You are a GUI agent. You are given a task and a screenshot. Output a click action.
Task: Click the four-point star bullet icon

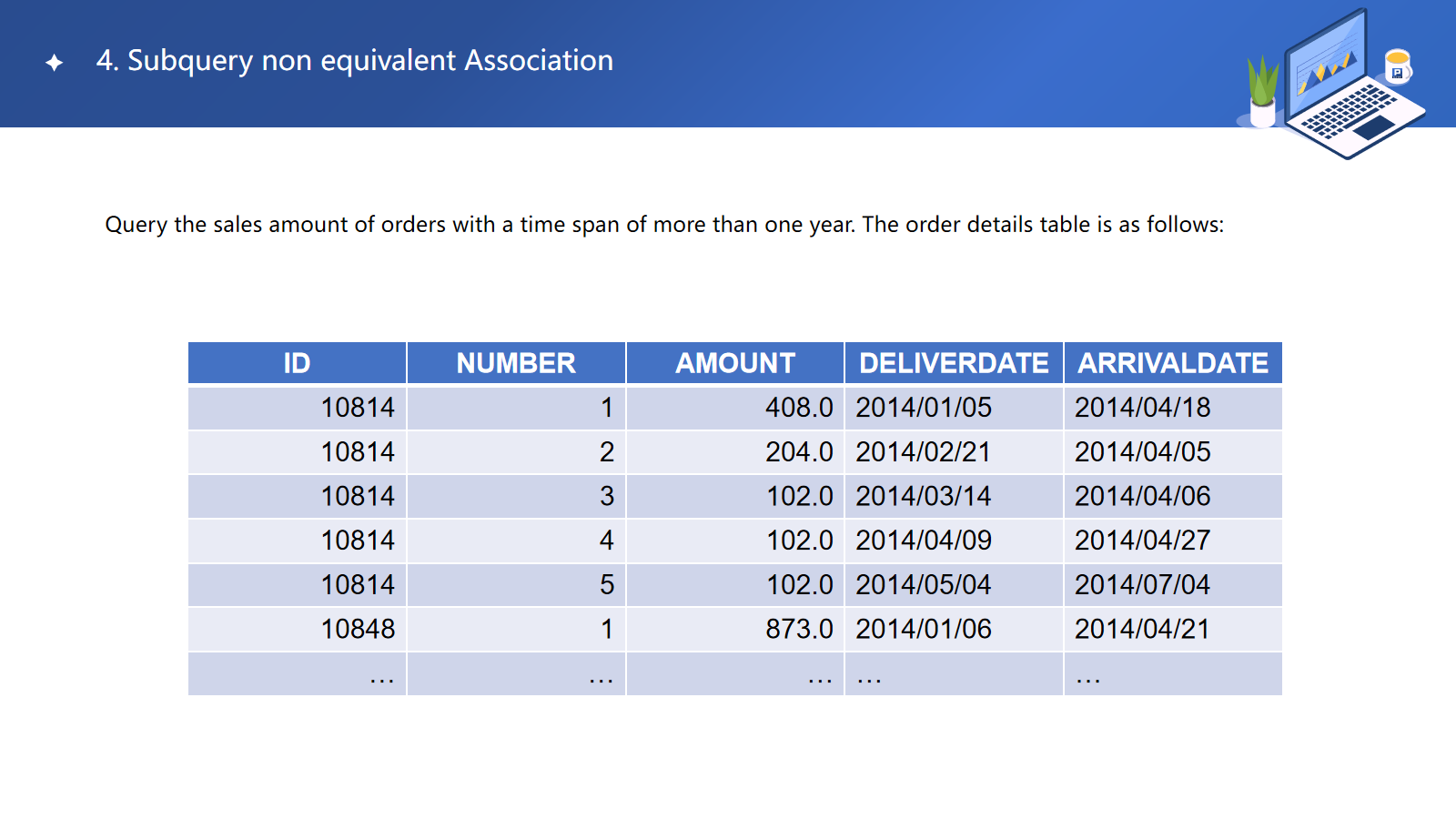(x=55, y=62)
